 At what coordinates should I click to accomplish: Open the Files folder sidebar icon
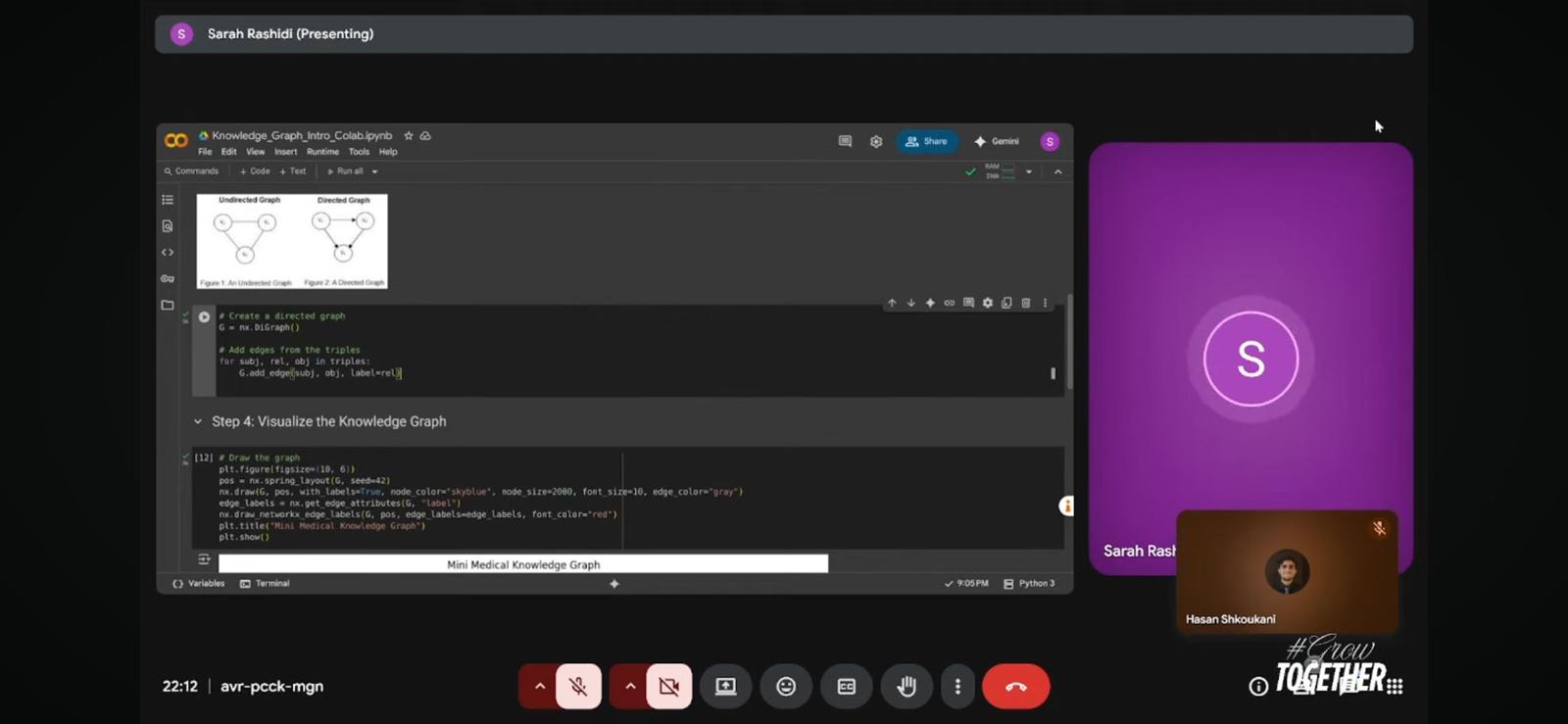click(168, 306)
